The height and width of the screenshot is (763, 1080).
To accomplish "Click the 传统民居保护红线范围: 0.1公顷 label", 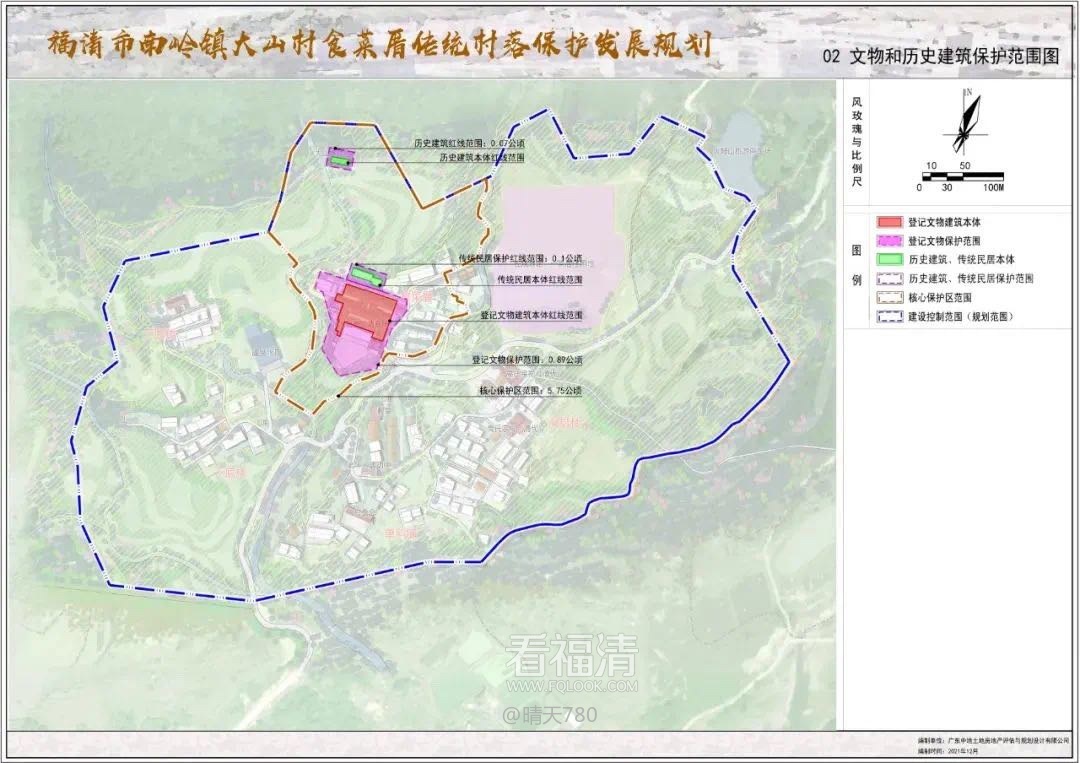I will [520, 258].
